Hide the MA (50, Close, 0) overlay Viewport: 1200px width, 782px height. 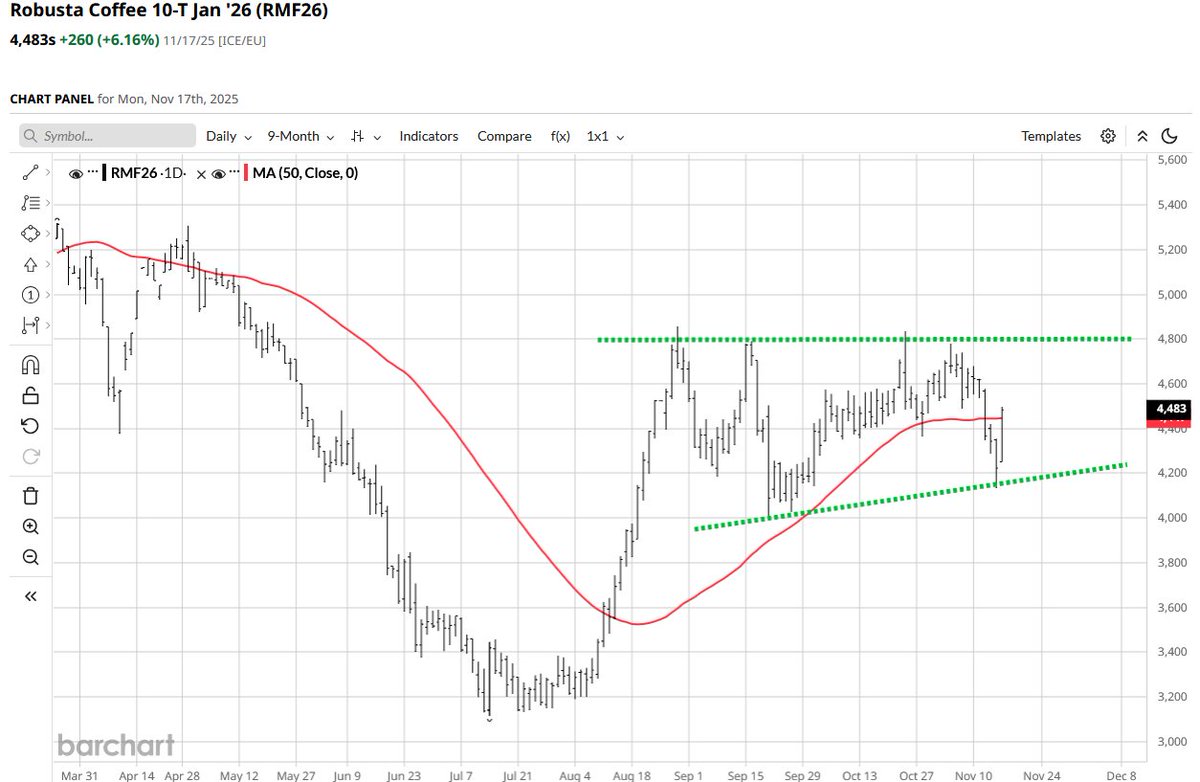click(x=218, y=173)
